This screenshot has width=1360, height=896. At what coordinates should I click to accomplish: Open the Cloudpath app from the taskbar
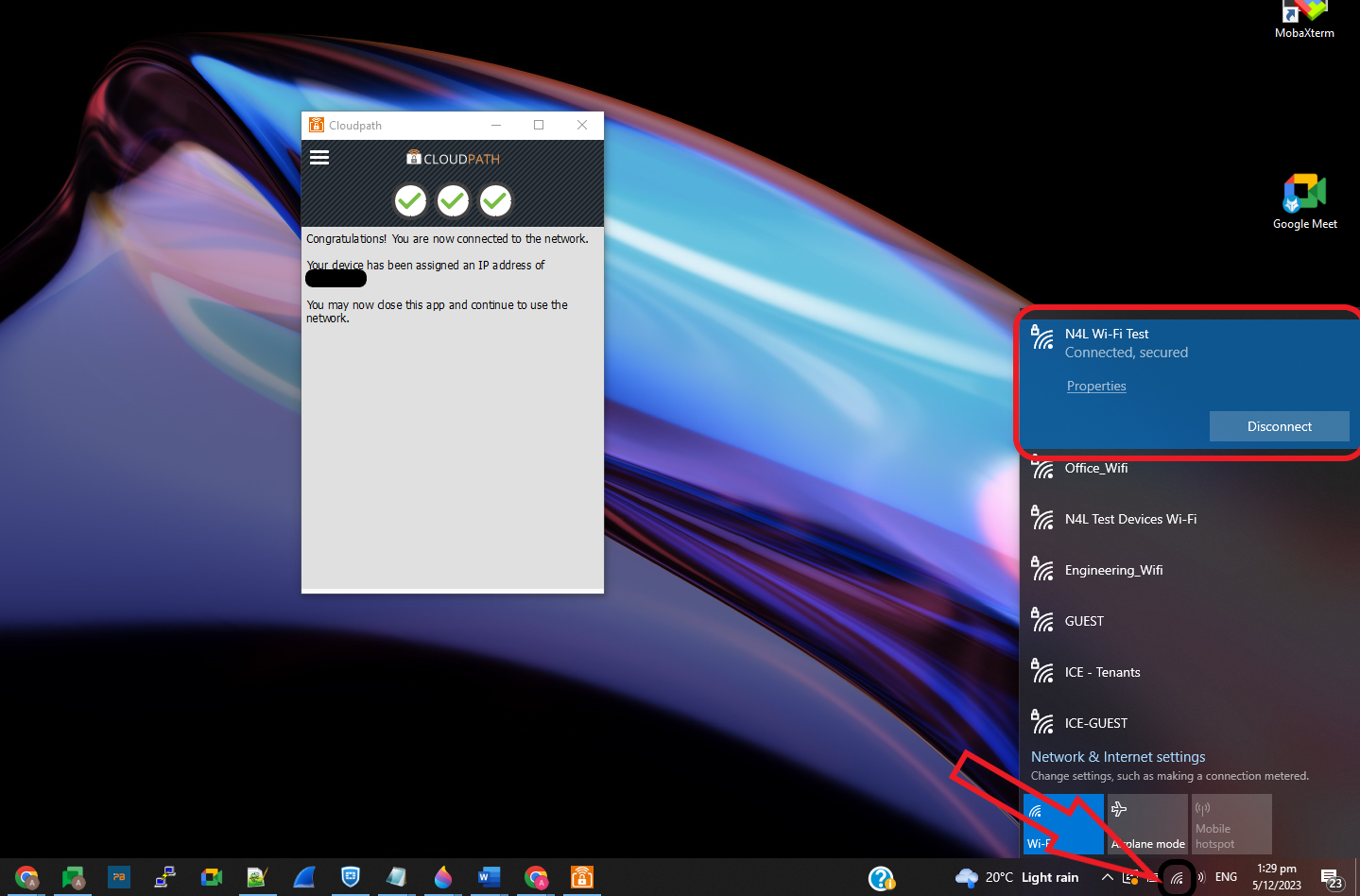click(x=581, y=877)
